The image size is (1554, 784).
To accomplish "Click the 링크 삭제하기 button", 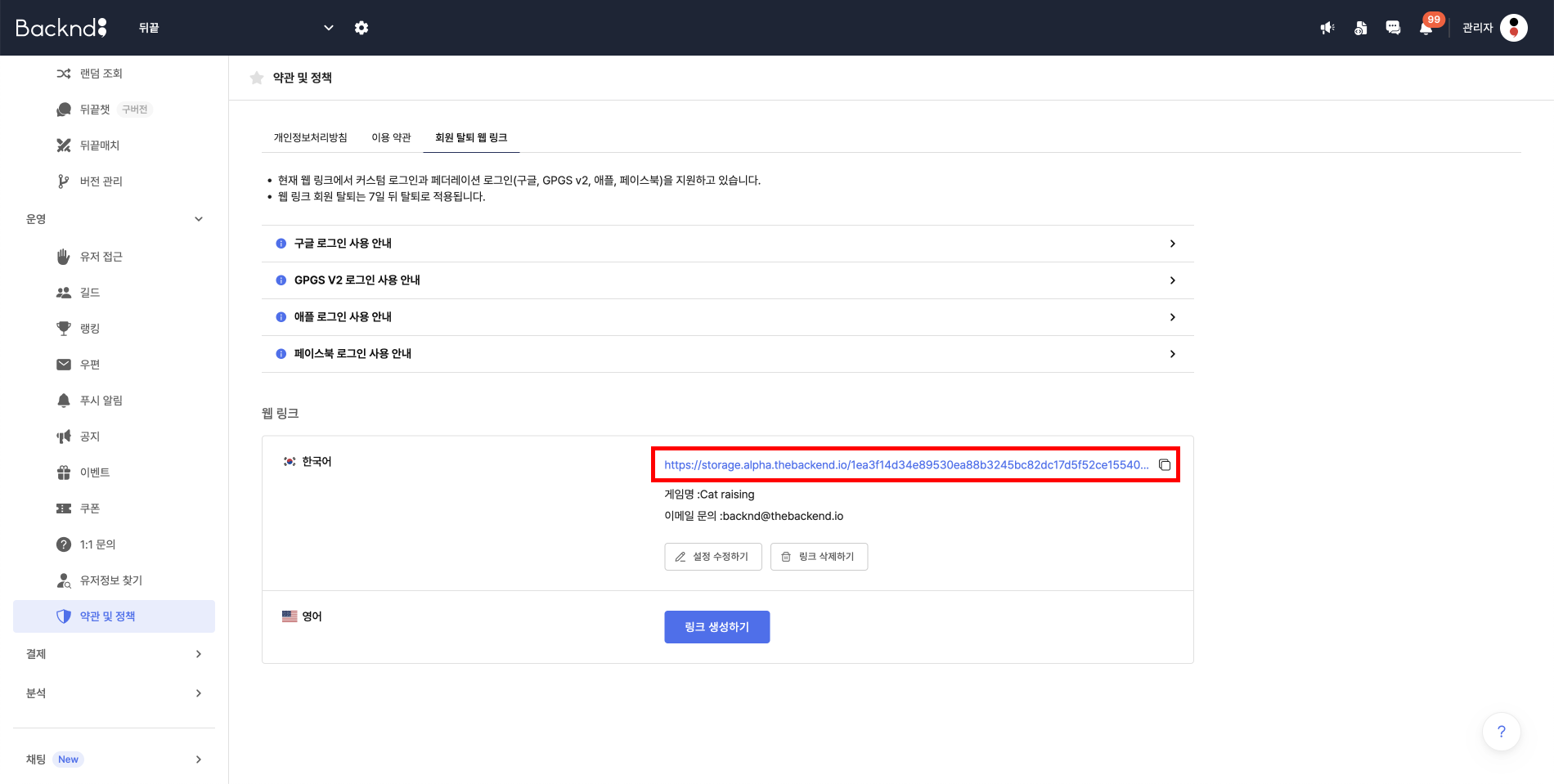I will (x=819, y=557).
